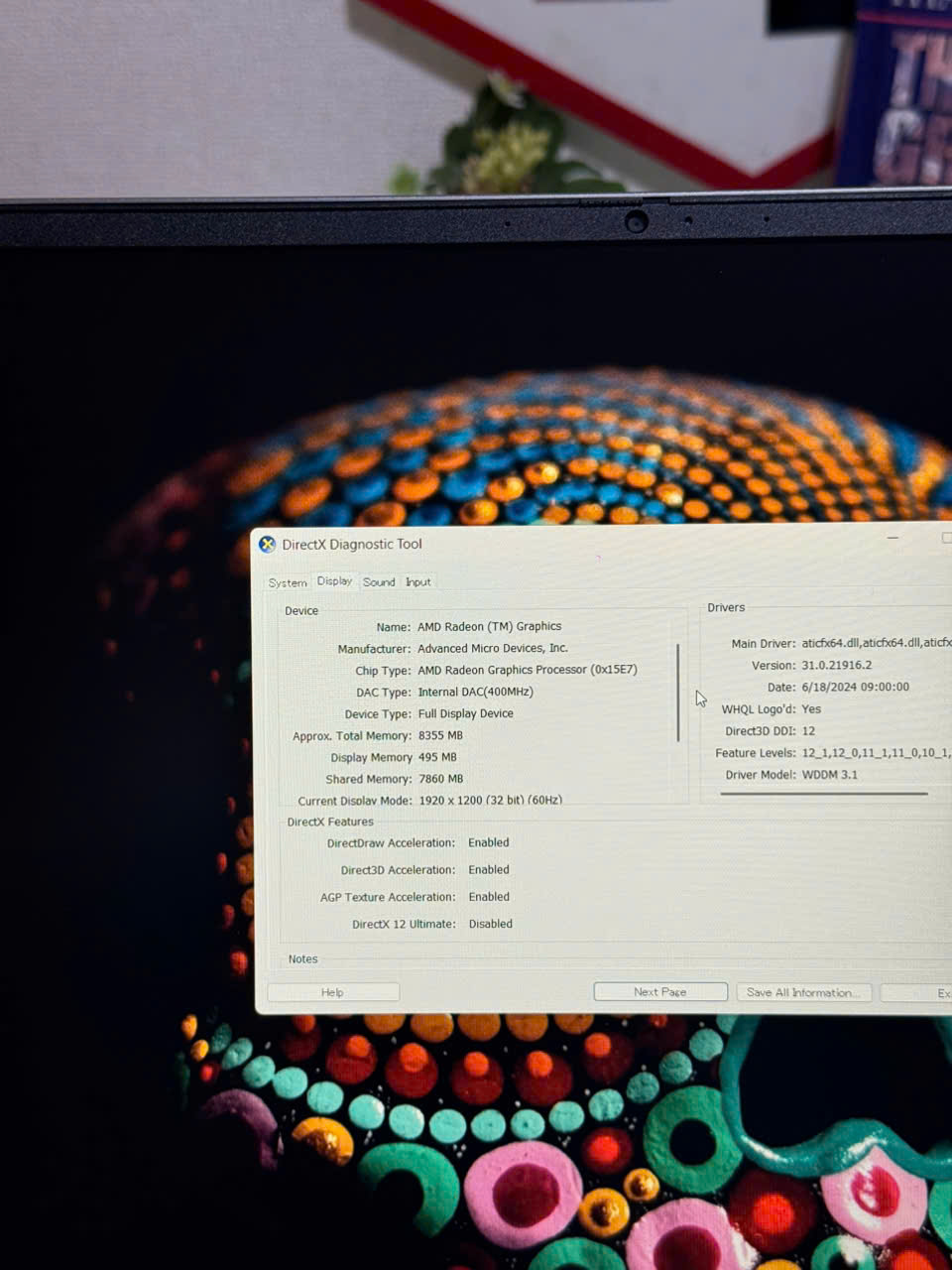Viewport: 952px width, 1270px height.
Task: Switch to the System tab
Action: pos(288,582)
